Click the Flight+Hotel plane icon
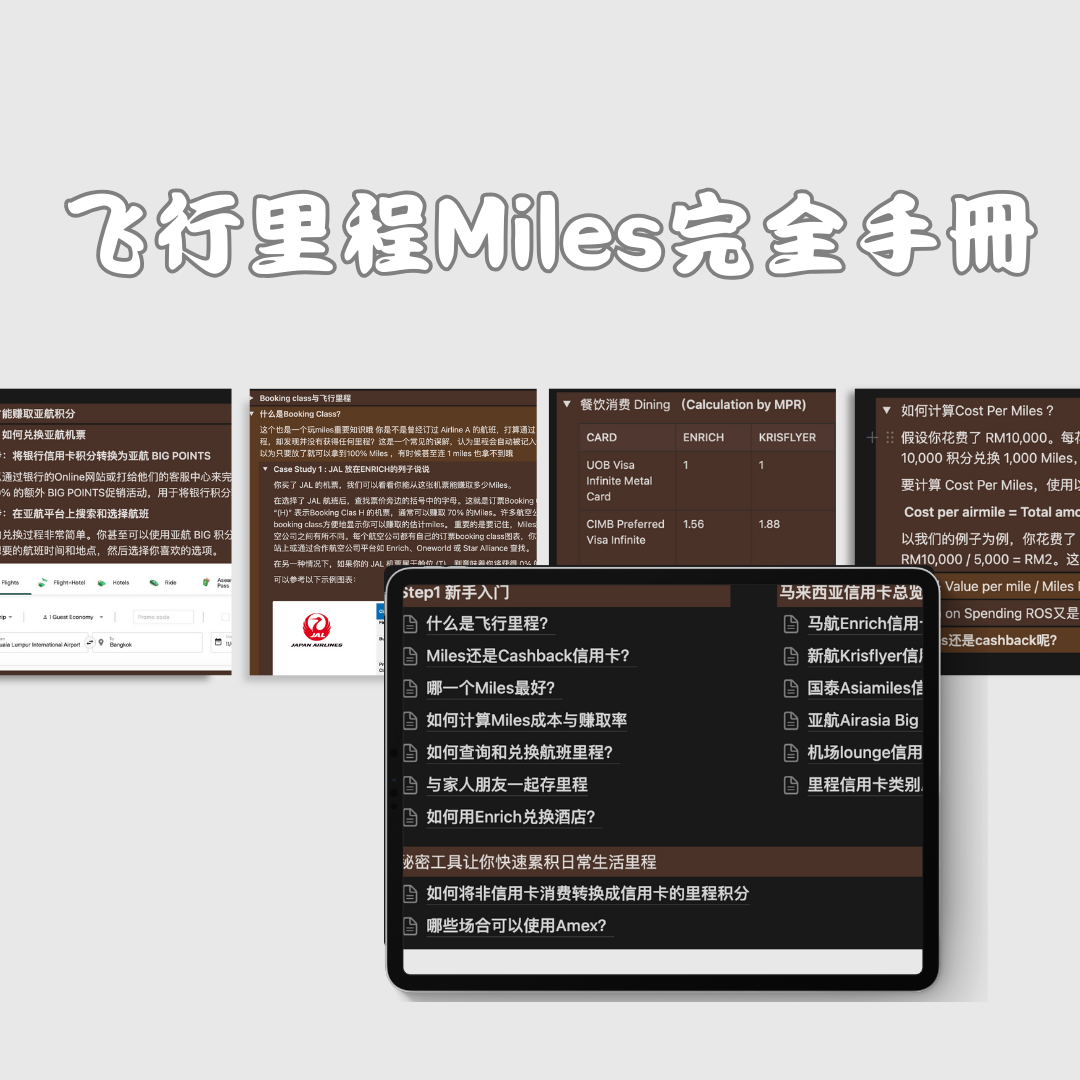Viewport: 1080px width, 1080px height. coord(43,583)
